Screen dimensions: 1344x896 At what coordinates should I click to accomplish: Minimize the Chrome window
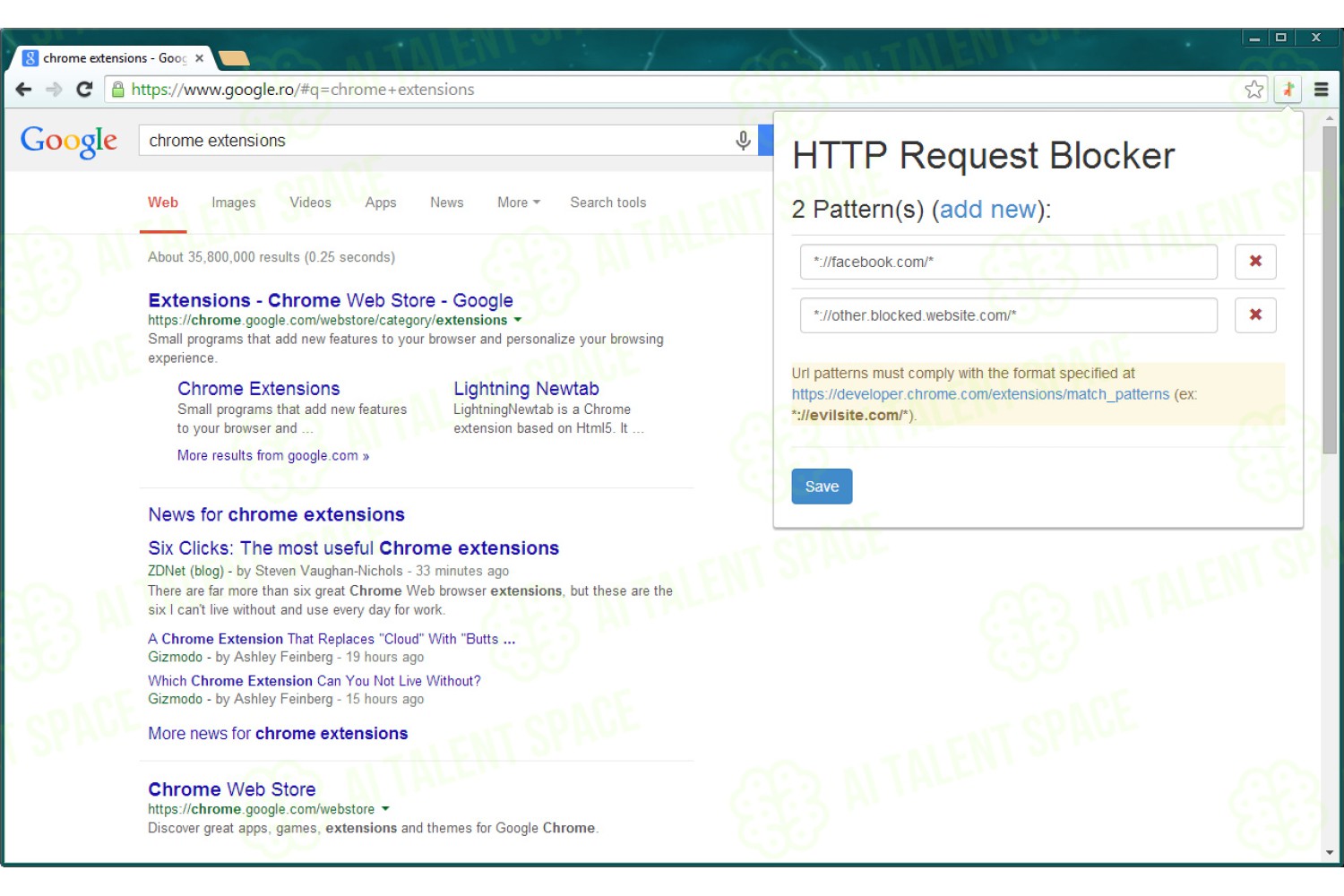[1254, 38]
